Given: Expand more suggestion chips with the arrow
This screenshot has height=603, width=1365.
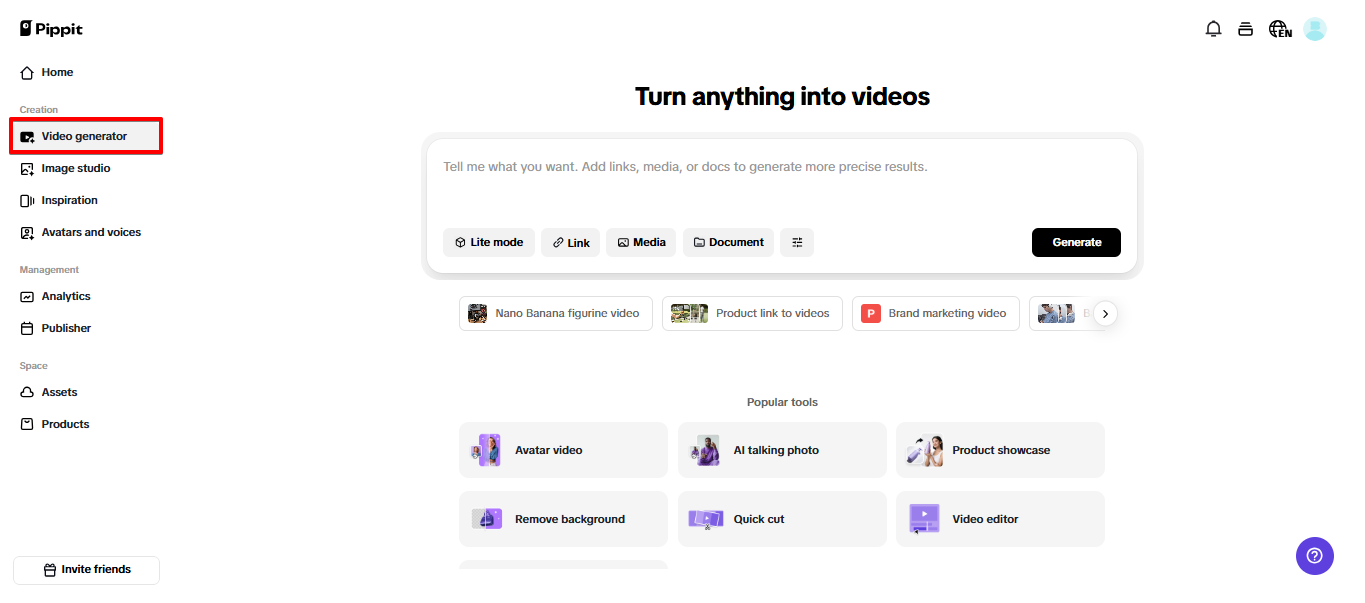Looking at the screenshot, I should point(1105,313).
